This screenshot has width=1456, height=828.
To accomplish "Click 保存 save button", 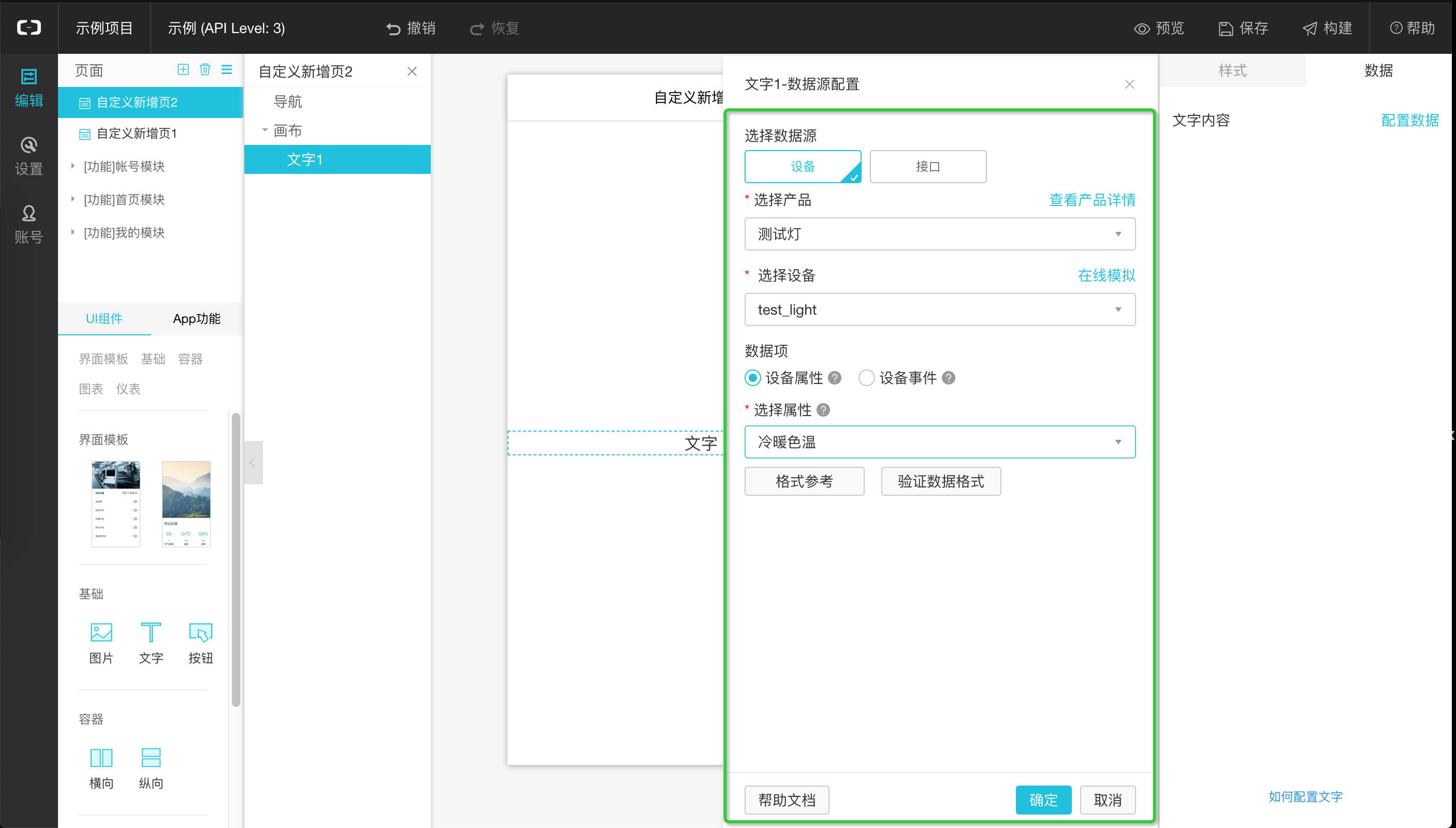I will (1243, 28).
